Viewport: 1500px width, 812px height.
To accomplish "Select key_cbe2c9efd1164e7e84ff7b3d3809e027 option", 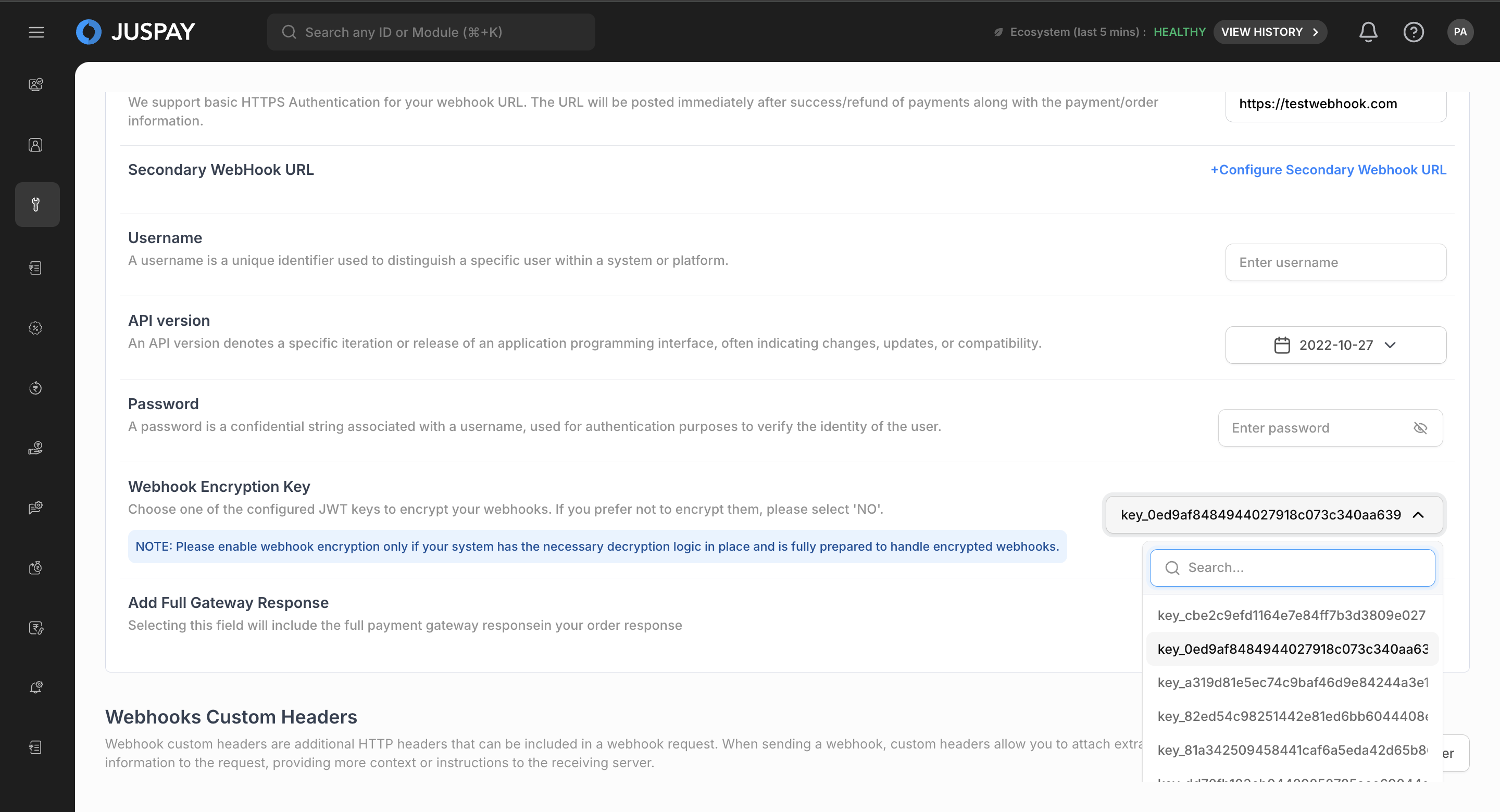I will (1291, 615).
